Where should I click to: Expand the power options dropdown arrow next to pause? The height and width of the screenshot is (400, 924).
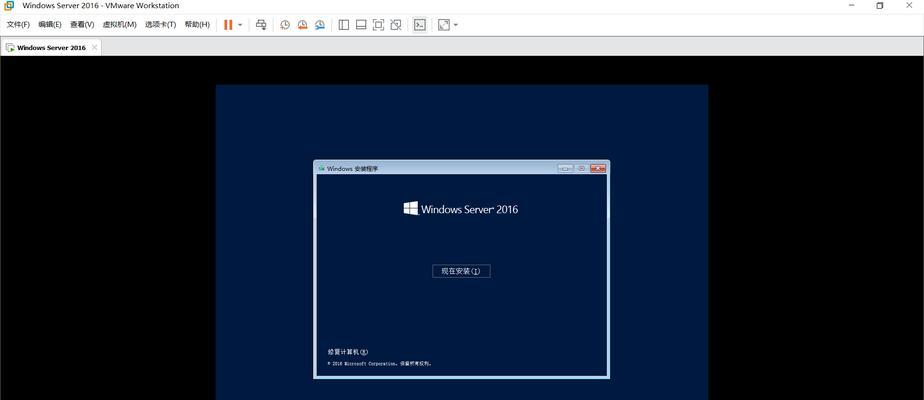point(240,25)
